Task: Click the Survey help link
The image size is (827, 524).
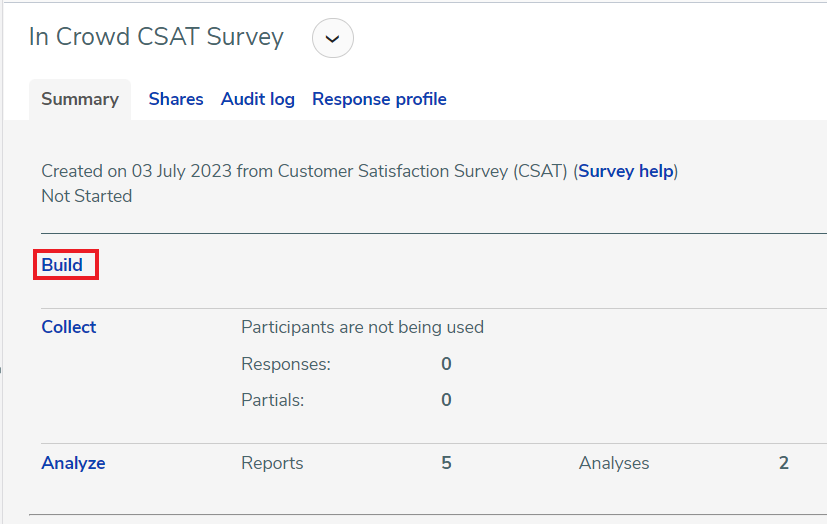Action: [626, 171]
